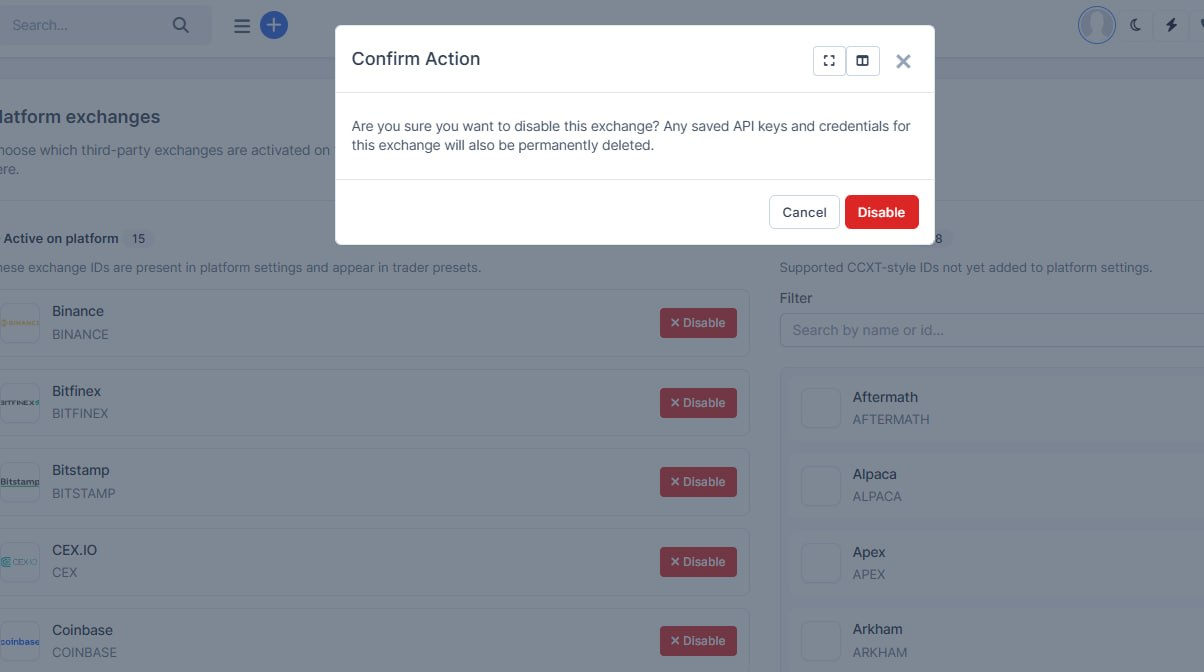Disable the CEX.IO exchange

point(698,562)
